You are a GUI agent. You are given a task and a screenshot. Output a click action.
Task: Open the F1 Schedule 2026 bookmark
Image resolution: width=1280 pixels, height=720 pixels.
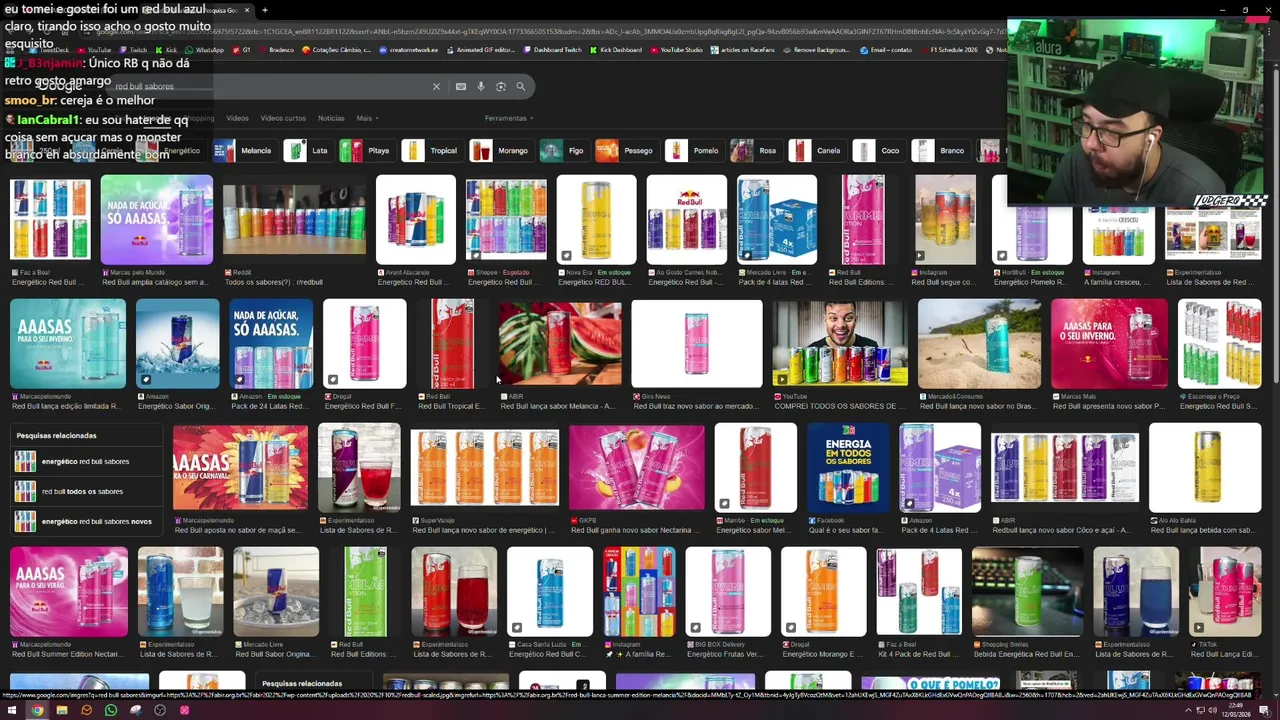coord(949,50)
